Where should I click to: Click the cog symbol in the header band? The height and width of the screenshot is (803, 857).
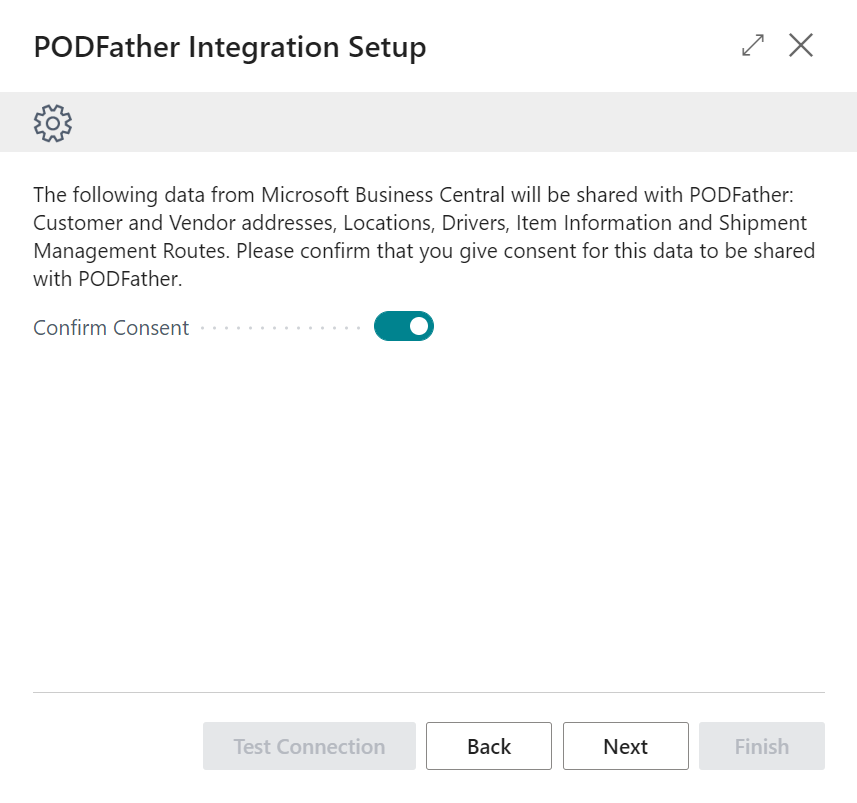(x=52, y=123)
